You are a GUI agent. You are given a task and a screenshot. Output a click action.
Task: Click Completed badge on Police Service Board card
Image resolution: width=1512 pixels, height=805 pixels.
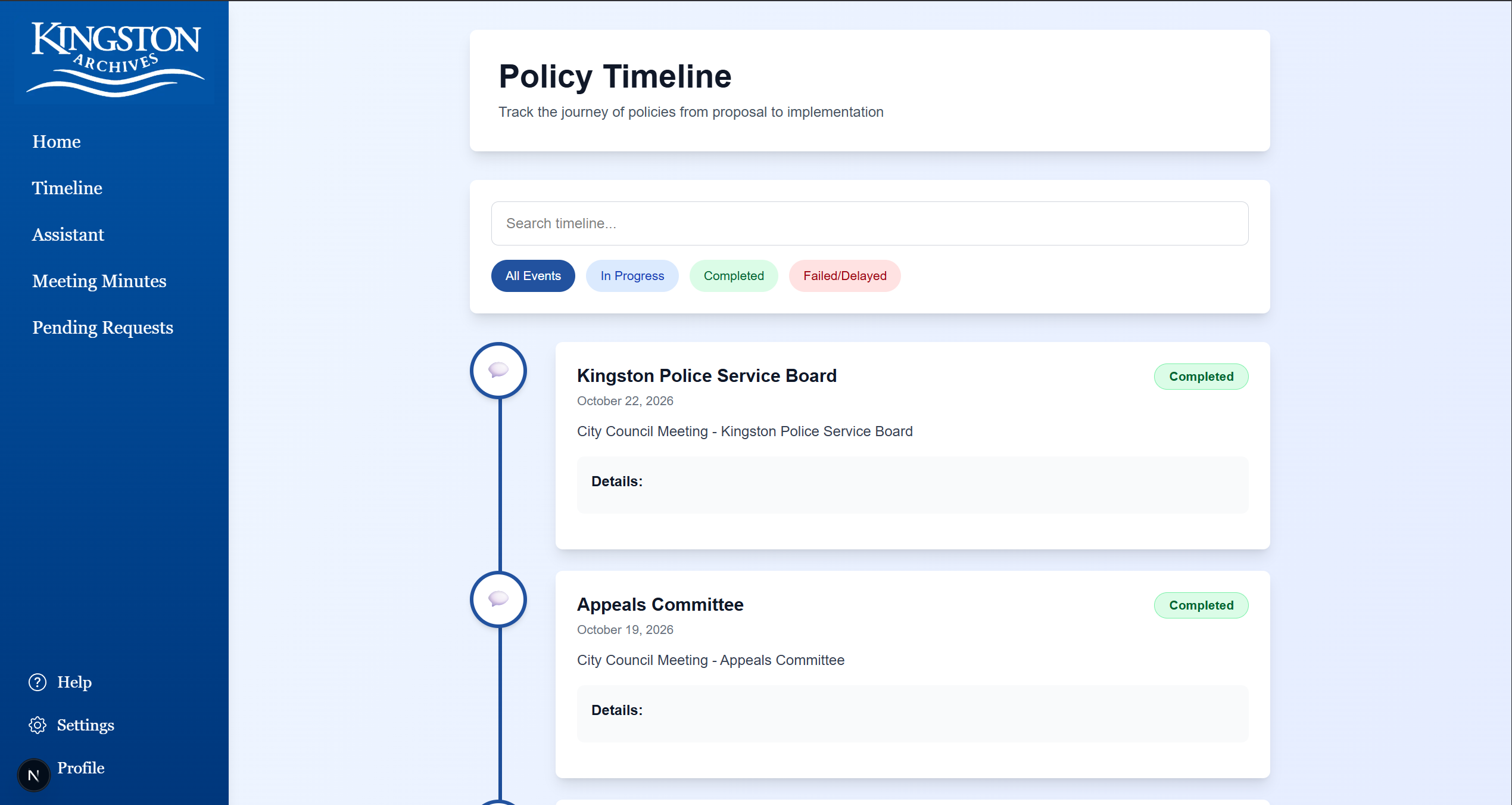point(1201,377)
